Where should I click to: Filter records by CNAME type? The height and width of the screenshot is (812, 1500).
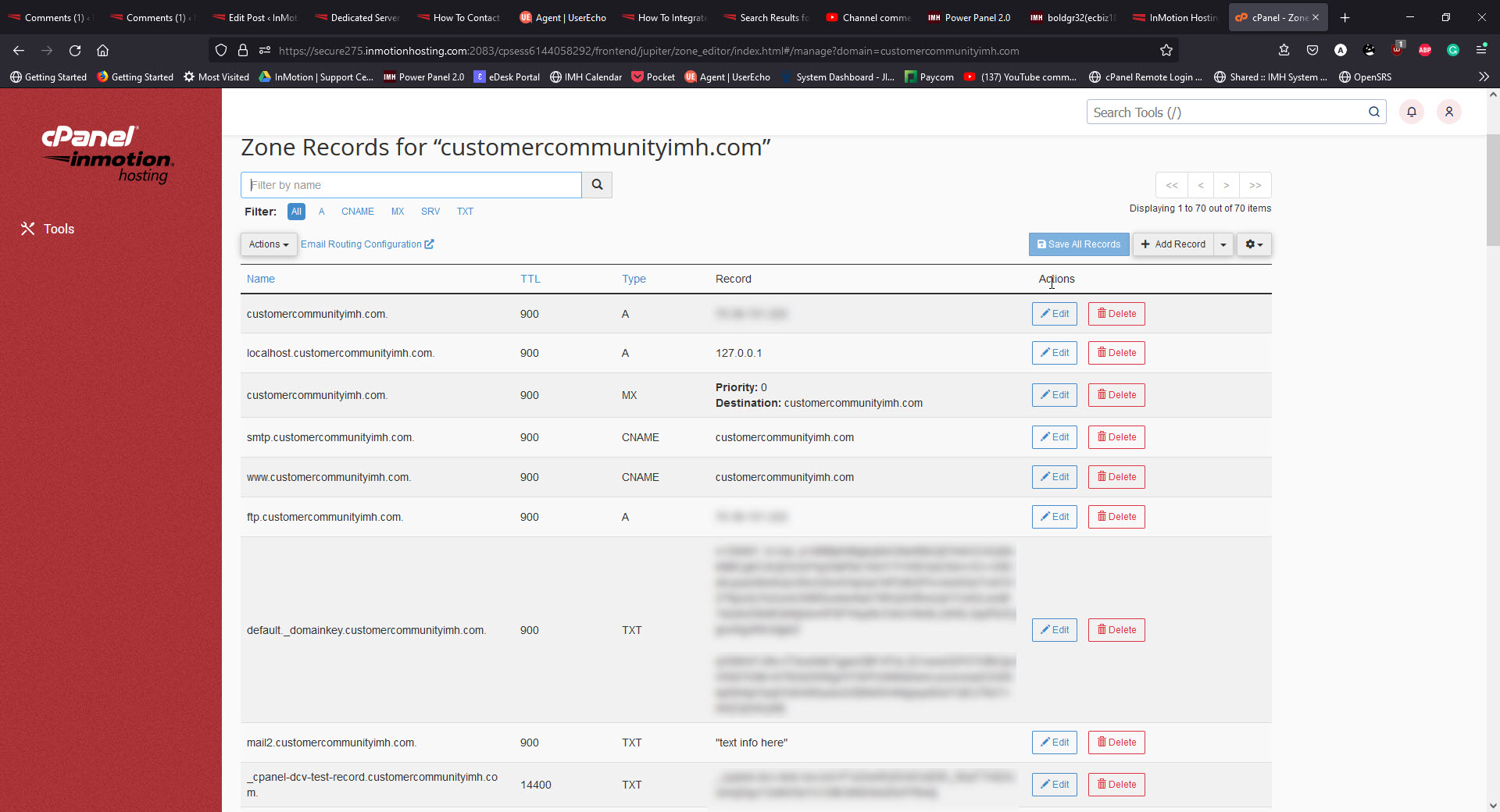tap(357, 212)
